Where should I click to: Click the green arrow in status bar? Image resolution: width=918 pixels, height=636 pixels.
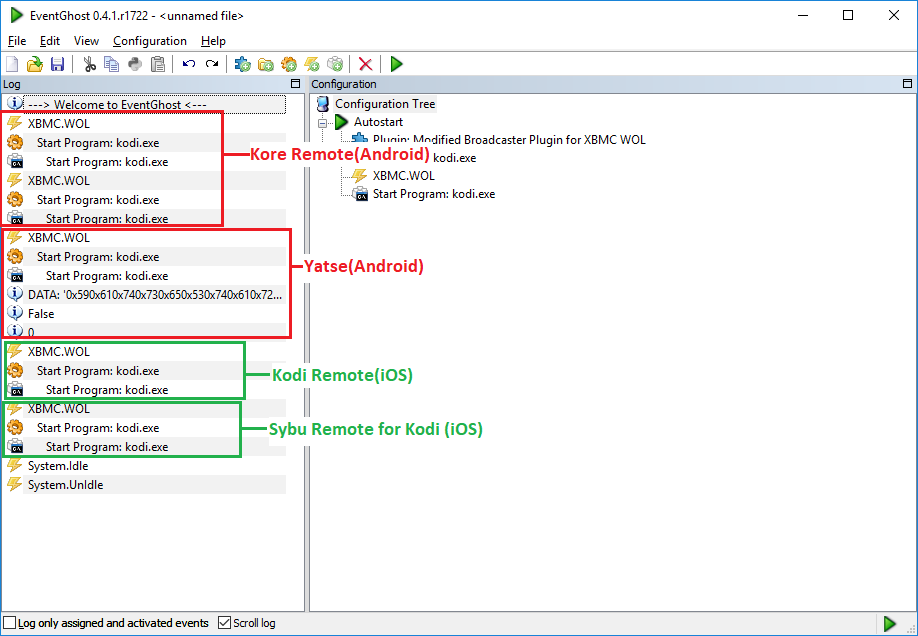(x=889, y=623)
